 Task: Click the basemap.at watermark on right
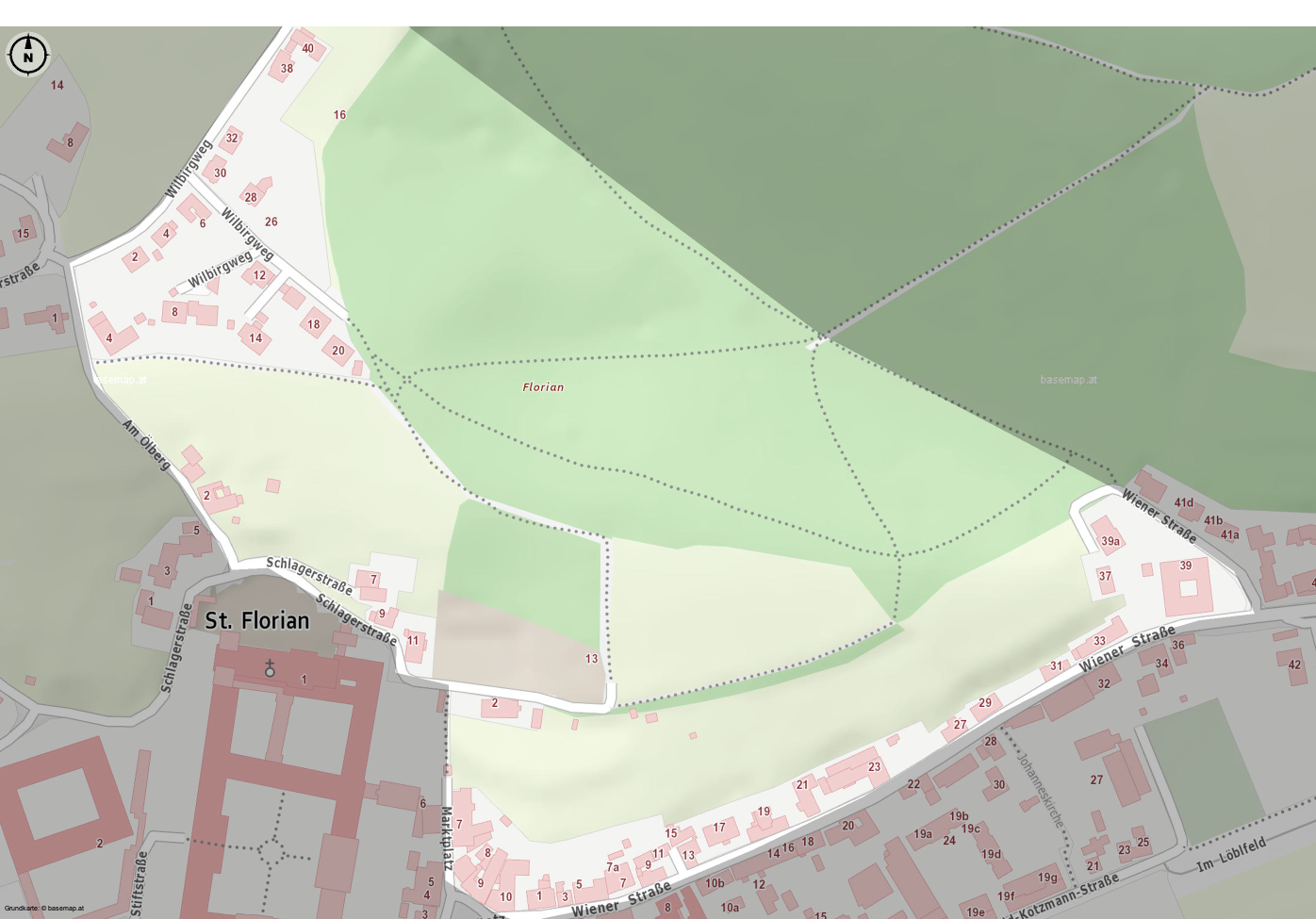point(1068,380)
